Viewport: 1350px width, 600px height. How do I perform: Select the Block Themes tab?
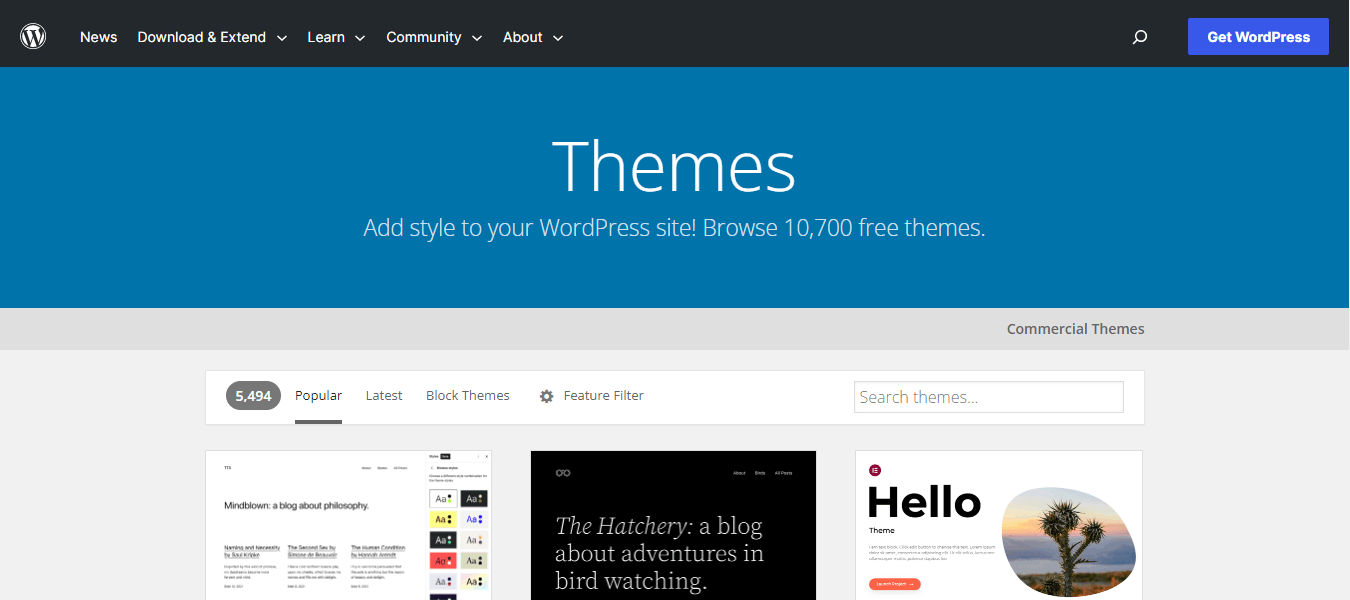467,396
